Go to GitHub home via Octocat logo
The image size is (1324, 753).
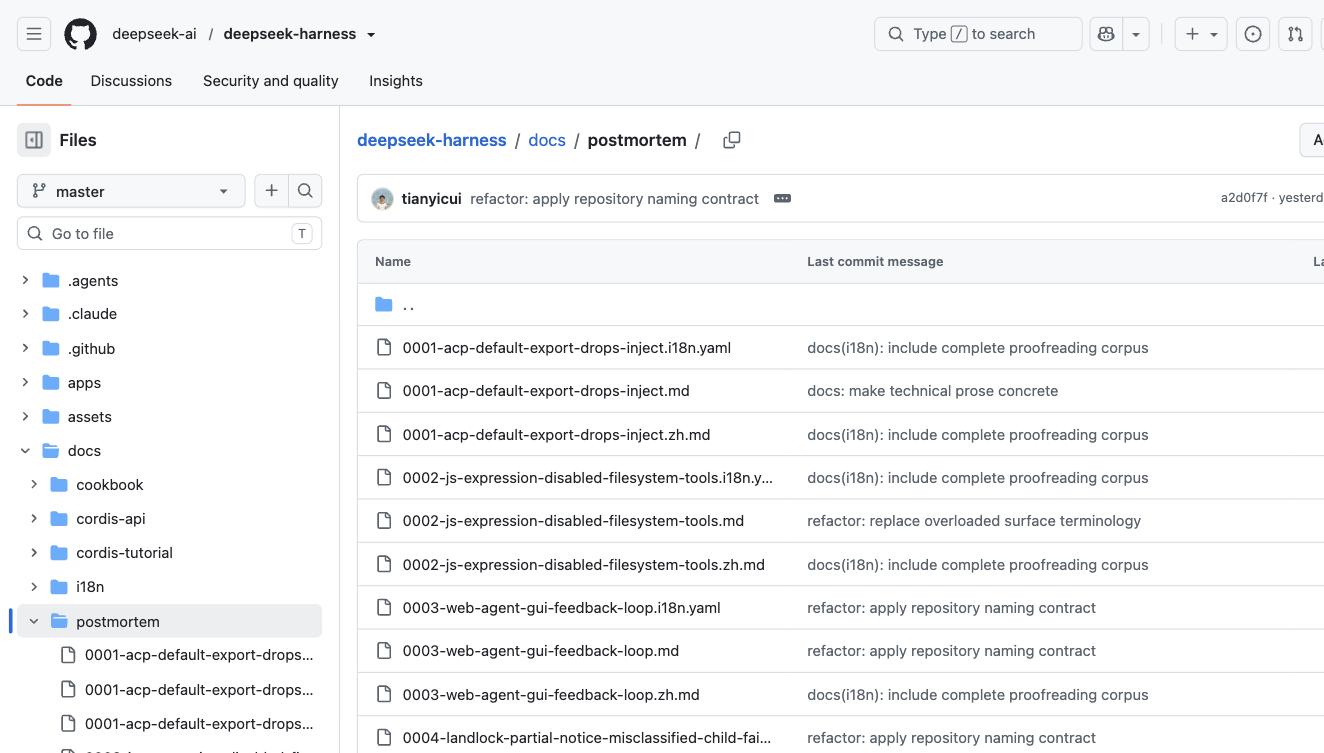click(80, 34)
